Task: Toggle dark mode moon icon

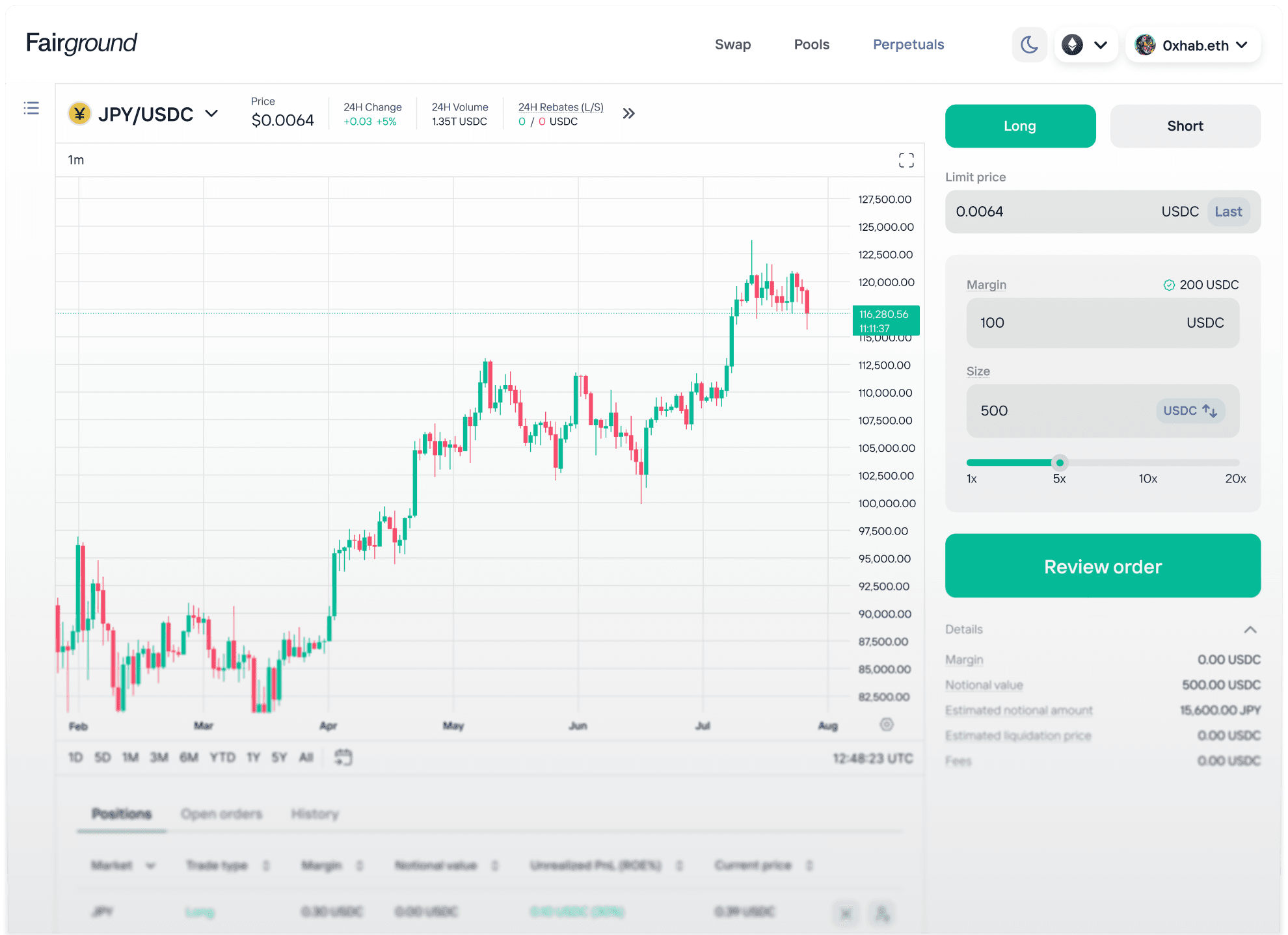Action: coord(1029,45)
